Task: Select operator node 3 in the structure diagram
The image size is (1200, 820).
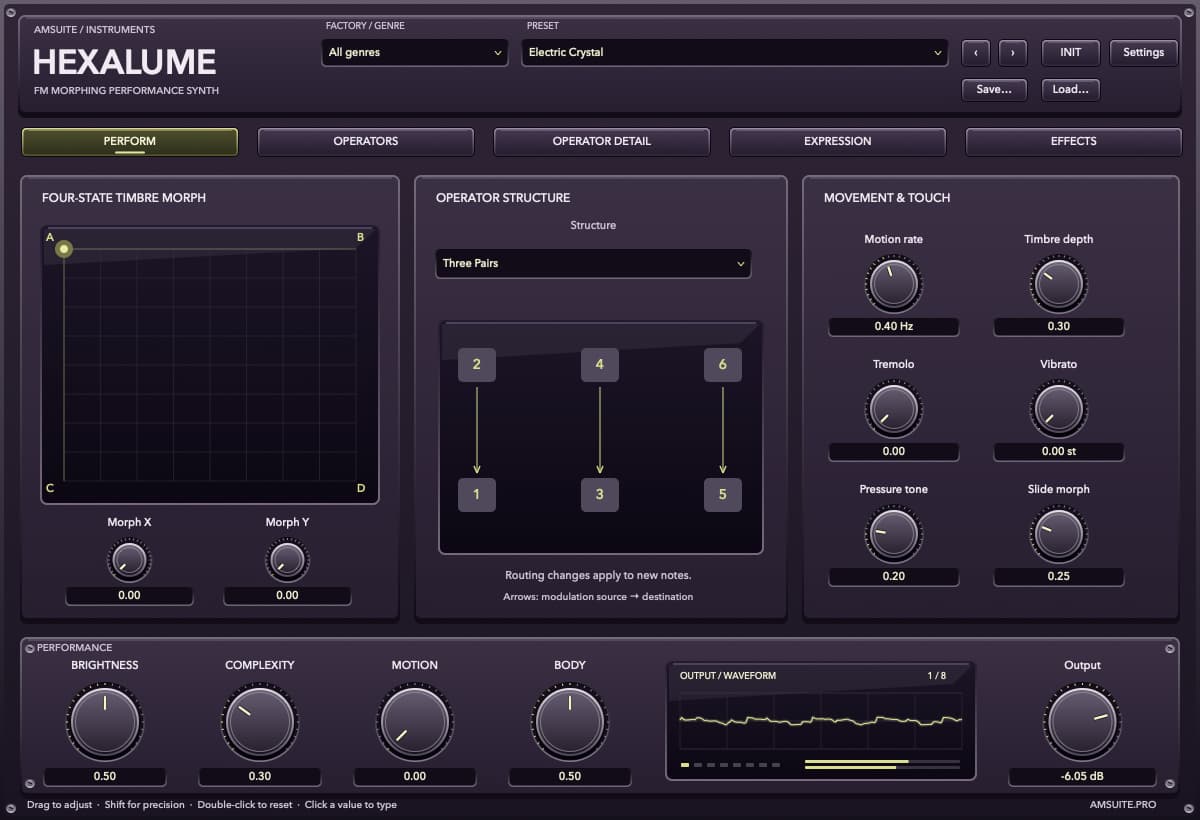Action: [600, 494]
